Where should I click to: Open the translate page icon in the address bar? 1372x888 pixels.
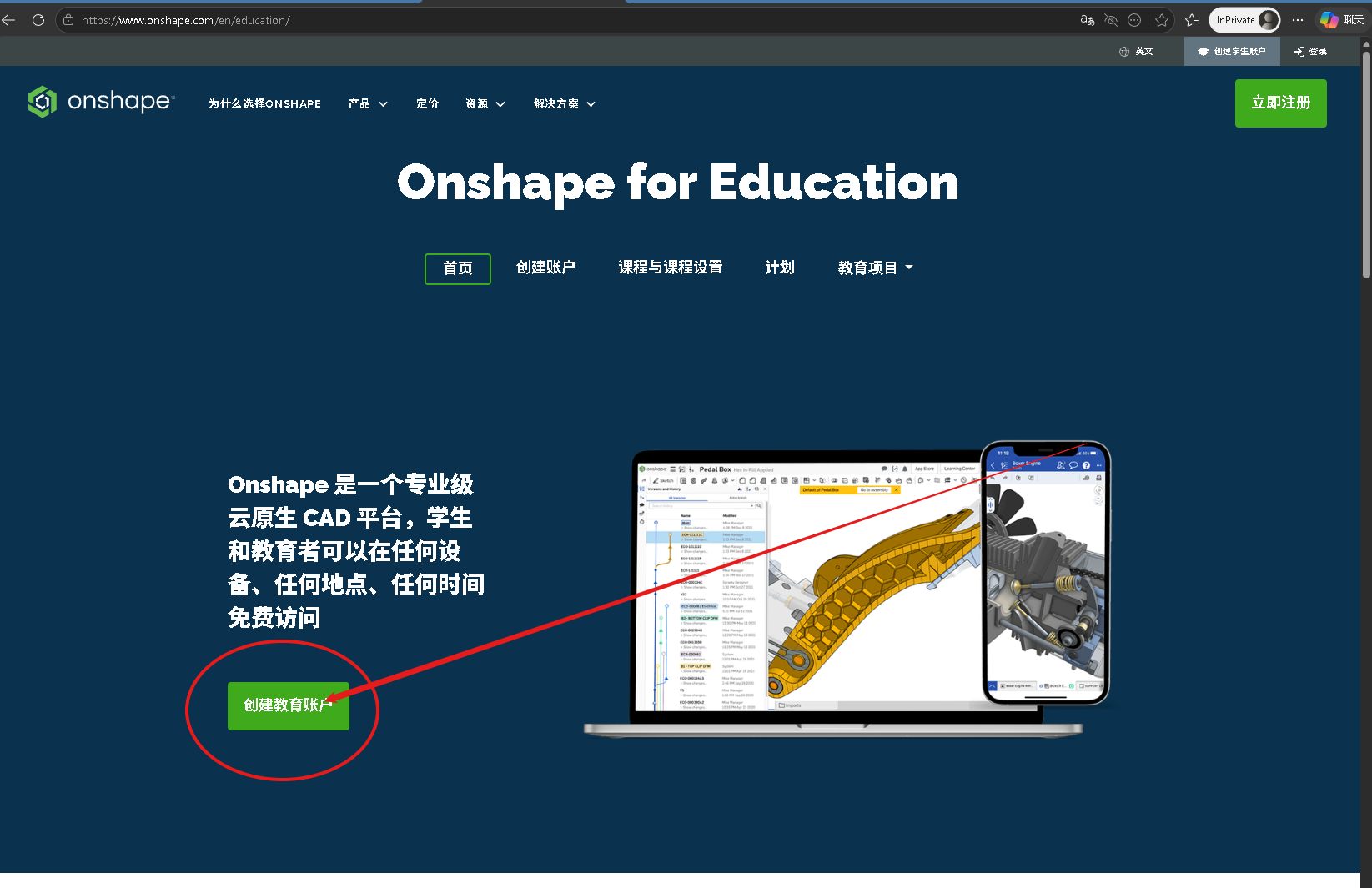(x=1087, y=20)
